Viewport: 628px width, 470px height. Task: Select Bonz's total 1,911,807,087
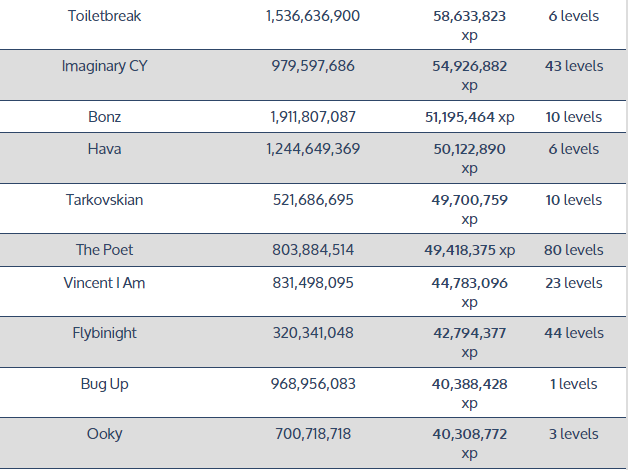click(313, 117)
